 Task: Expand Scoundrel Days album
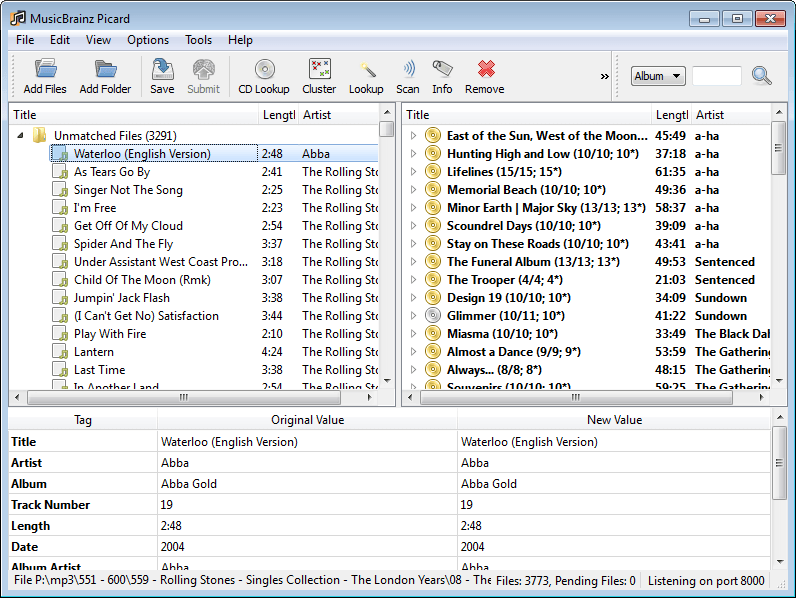point(413,226)
